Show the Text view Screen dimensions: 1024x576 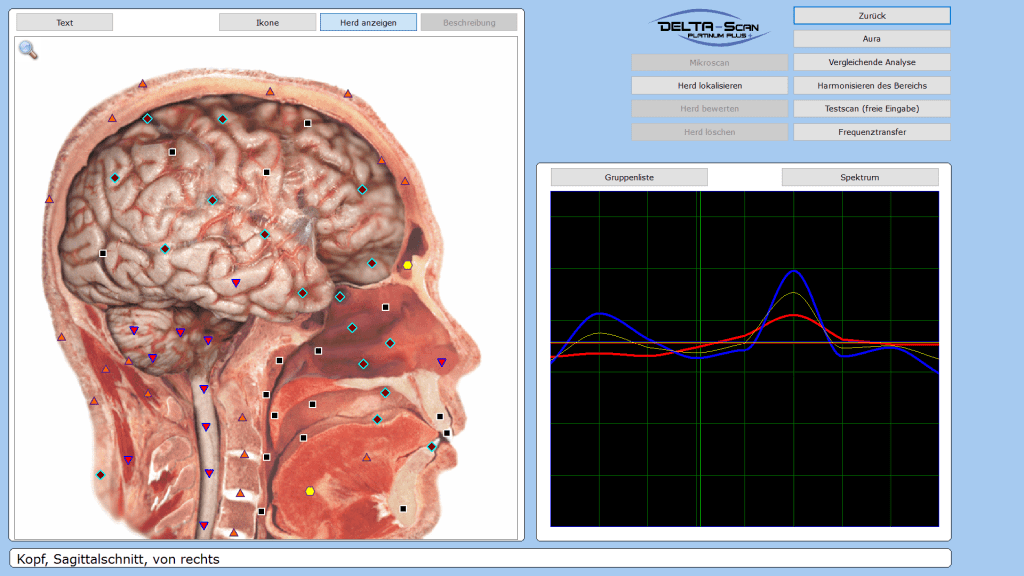[65, 22]
